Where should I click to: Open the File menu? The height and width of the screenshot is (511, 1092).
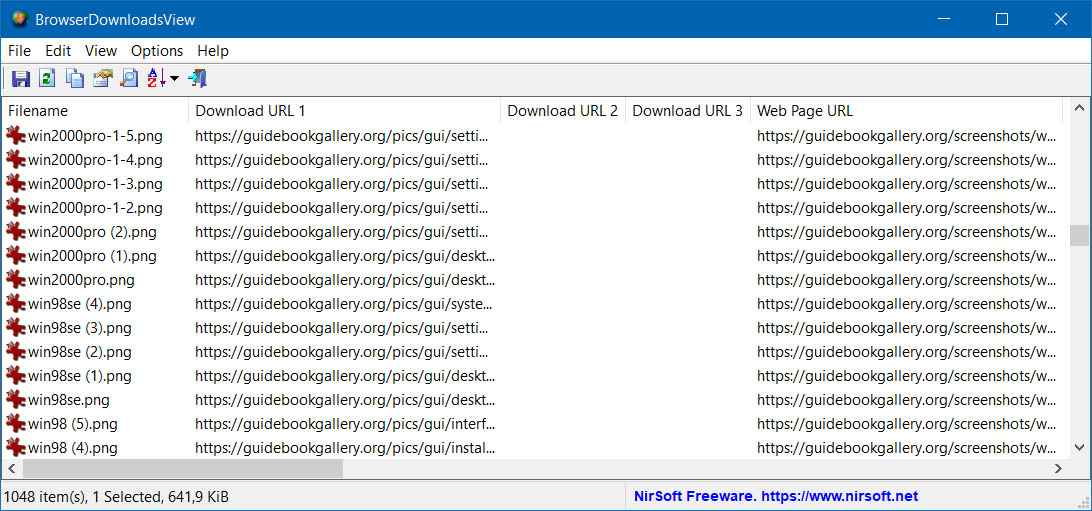pos(20,51)
